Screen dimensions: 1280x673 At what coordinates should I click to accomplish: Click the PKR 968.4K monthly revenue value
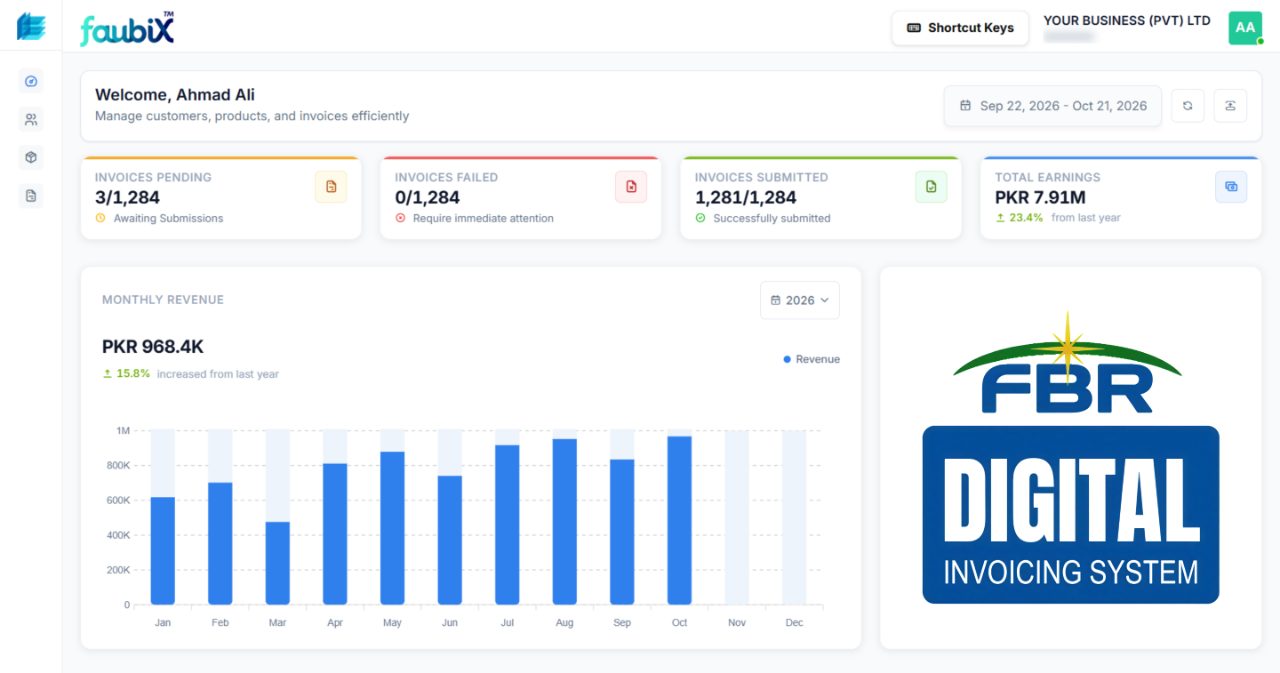[x=153, y=347]
